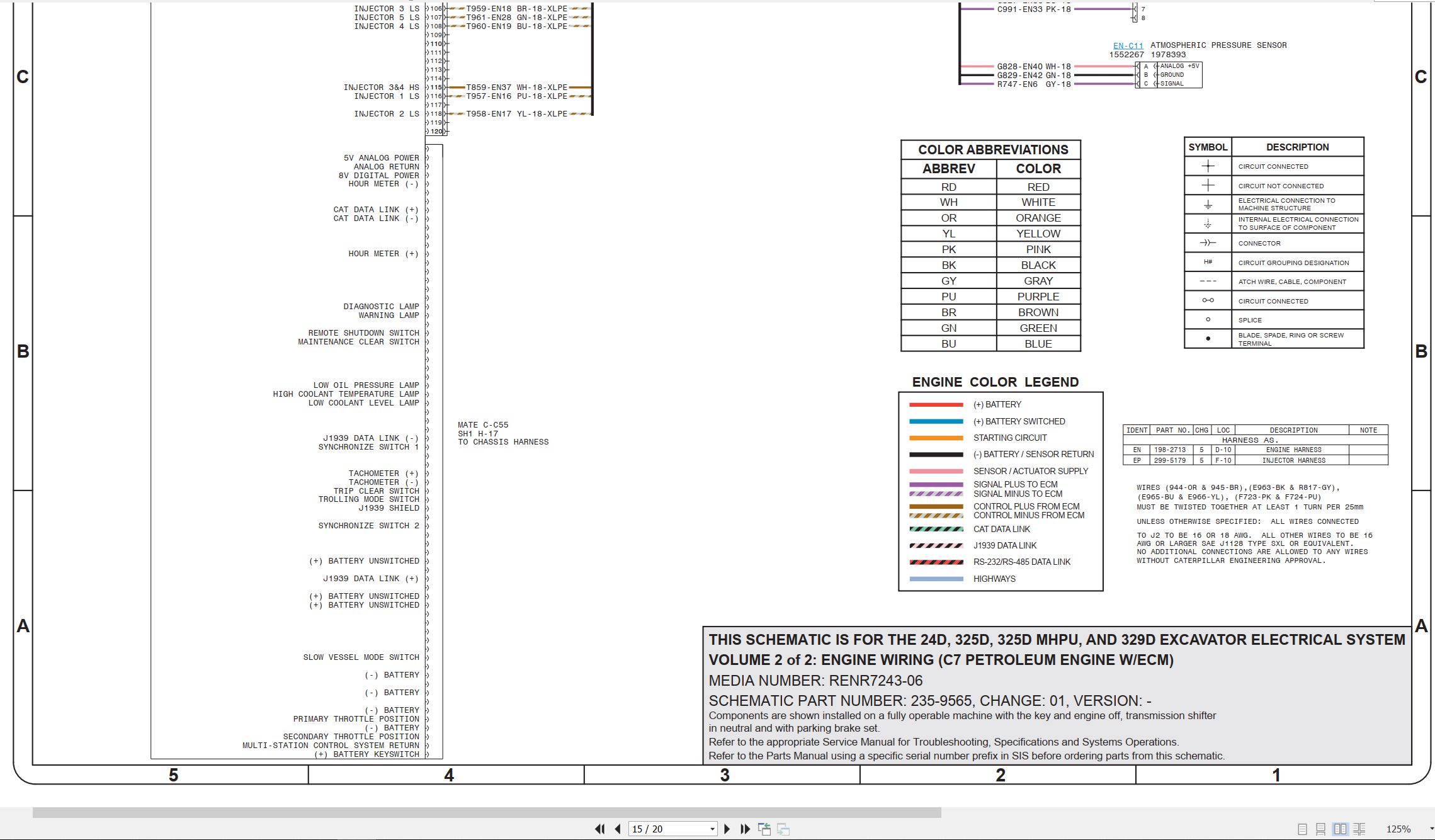The height and width of the screenshot is (840, 1435).
Task: Click the EN-C11 connector link
Action: 1128,45
